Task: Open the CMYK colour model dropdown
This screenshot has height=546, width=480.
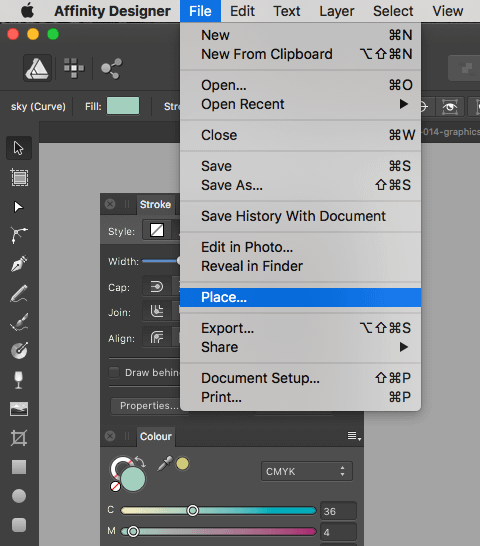Action: point(307,471)
